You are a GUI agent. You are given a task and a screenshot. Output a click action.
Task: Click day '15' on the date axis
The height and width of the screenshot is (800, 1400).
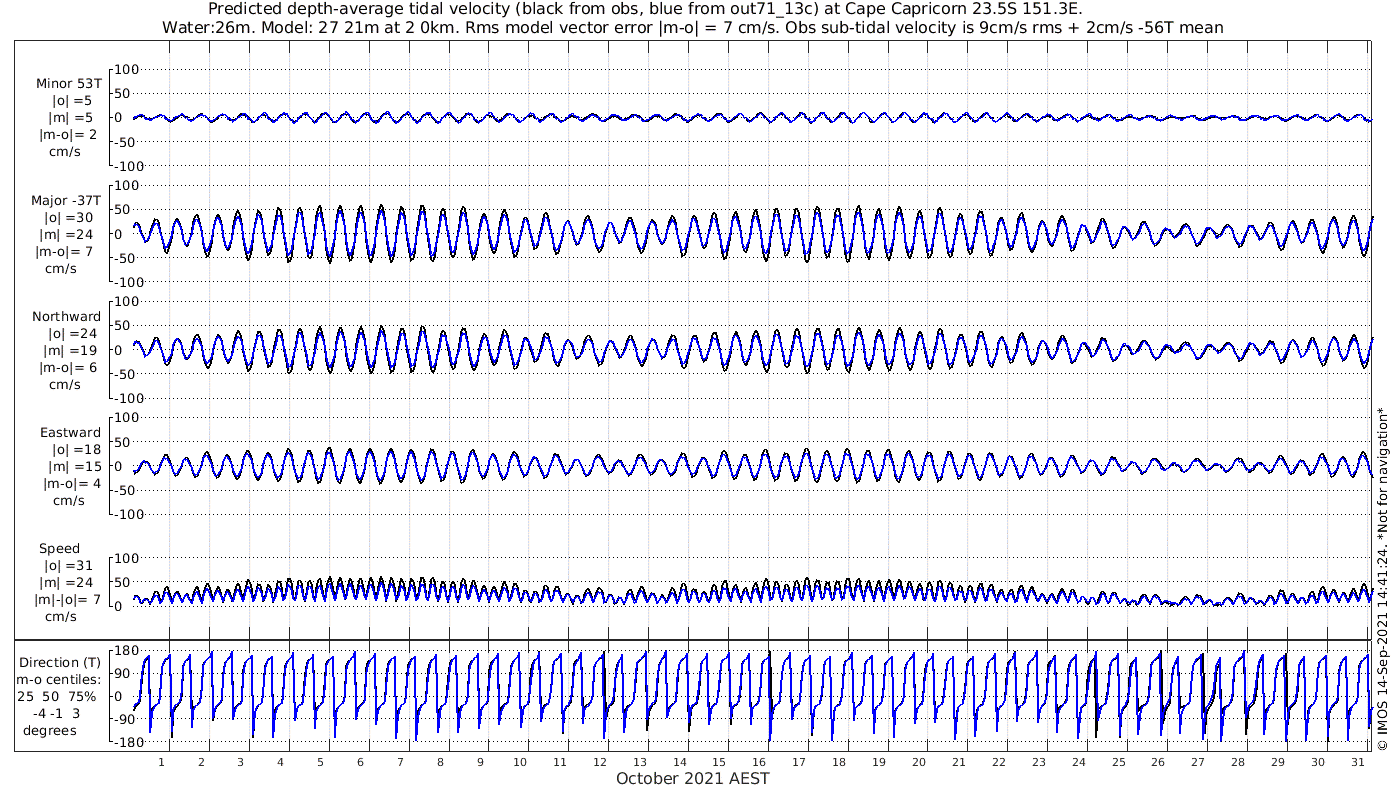click(x=719, y=762)
